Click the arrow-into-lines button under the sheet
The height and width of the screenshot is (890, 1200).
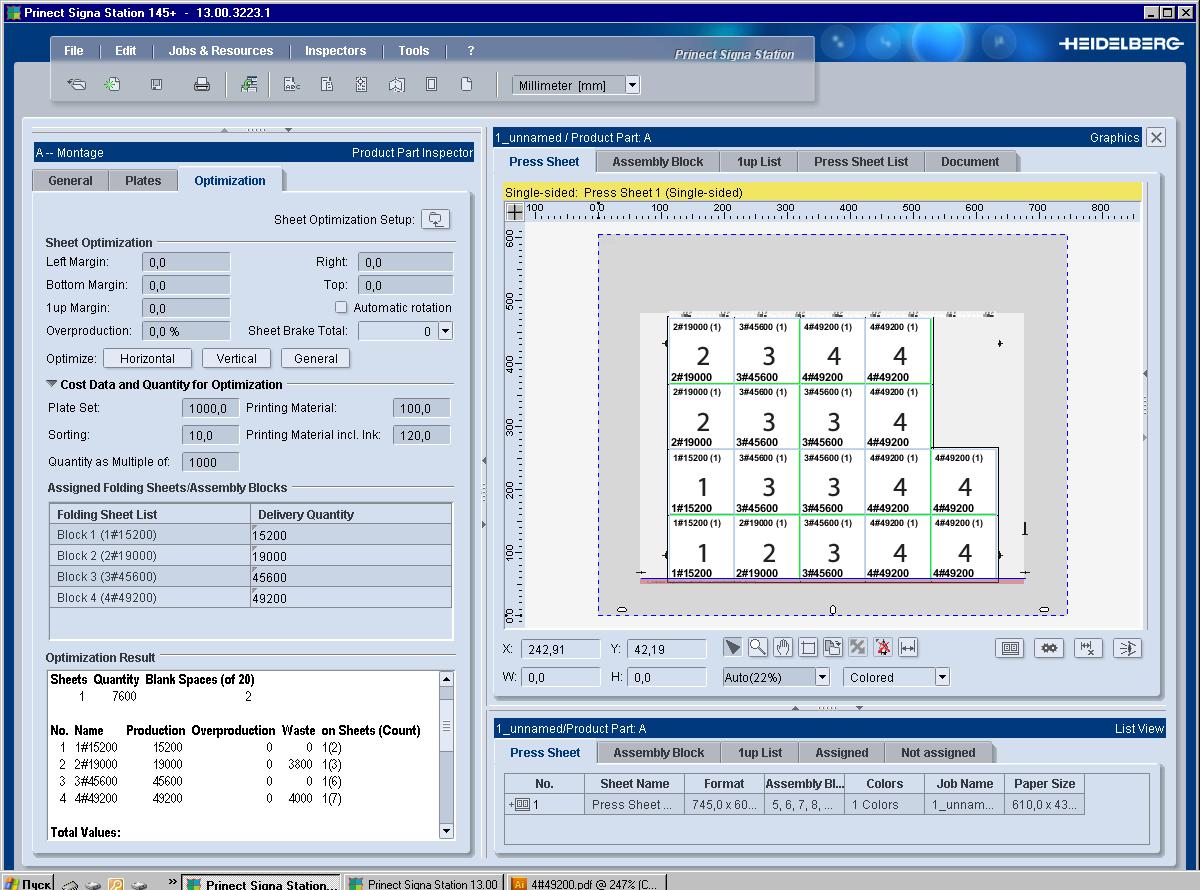1127,648
